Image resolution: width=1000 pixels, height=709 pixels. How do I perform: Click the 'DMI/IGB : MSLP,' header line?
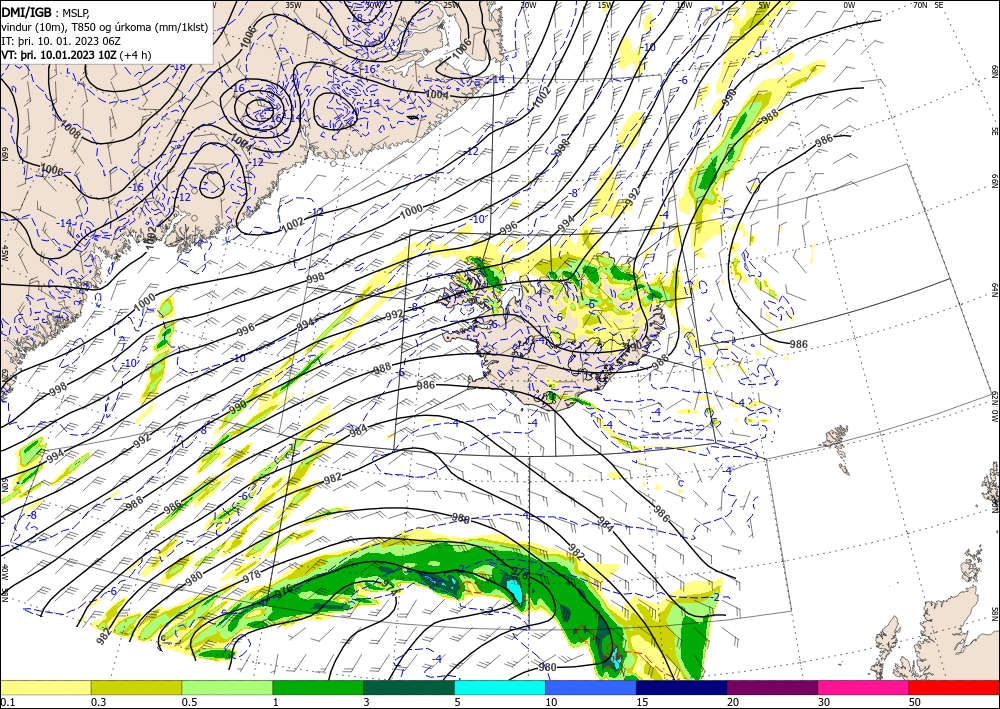pos(46,11)
